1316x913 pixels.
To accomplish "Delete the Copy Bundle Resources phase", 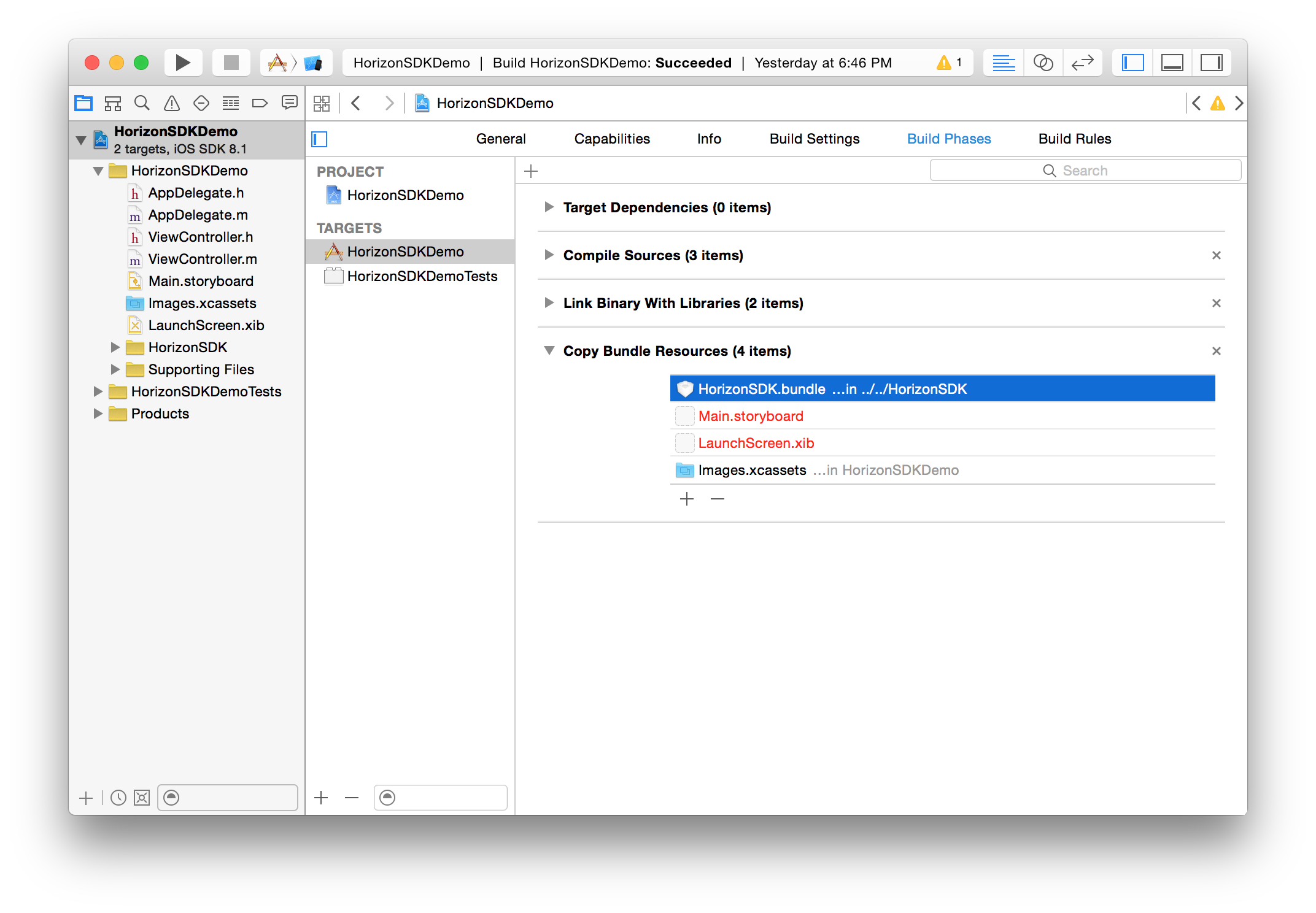I will [1216, 351].
